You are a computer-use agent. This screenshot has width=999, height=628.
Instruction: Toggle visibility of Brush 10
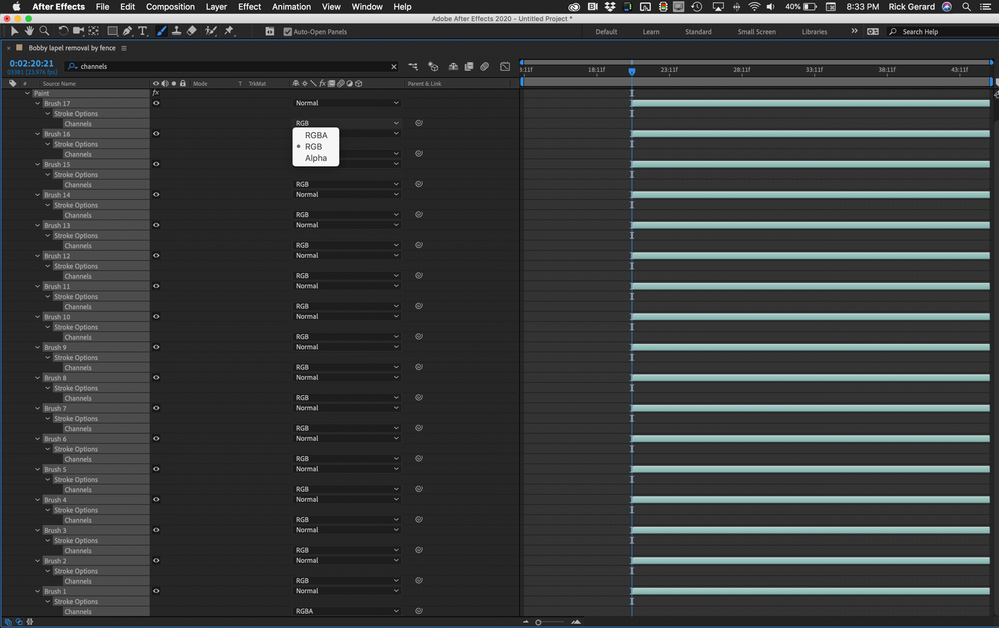coord(155,317)
